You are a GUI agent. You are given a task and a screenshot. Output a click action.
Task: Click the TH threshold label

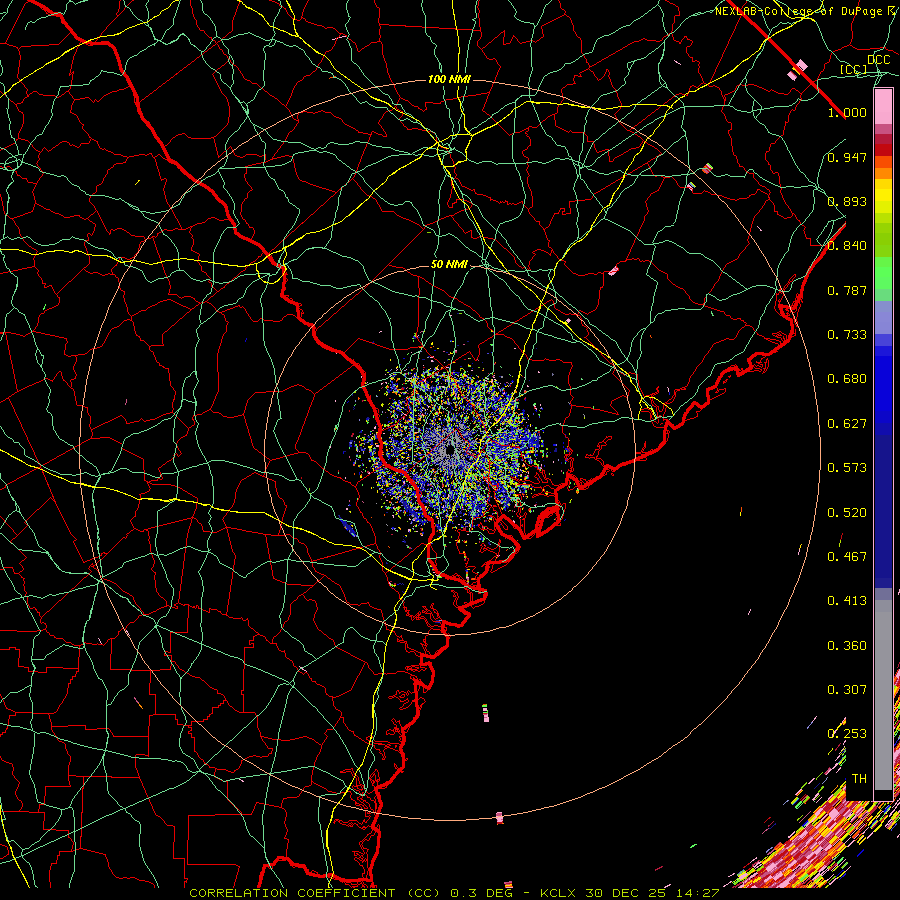coord(859,779)
